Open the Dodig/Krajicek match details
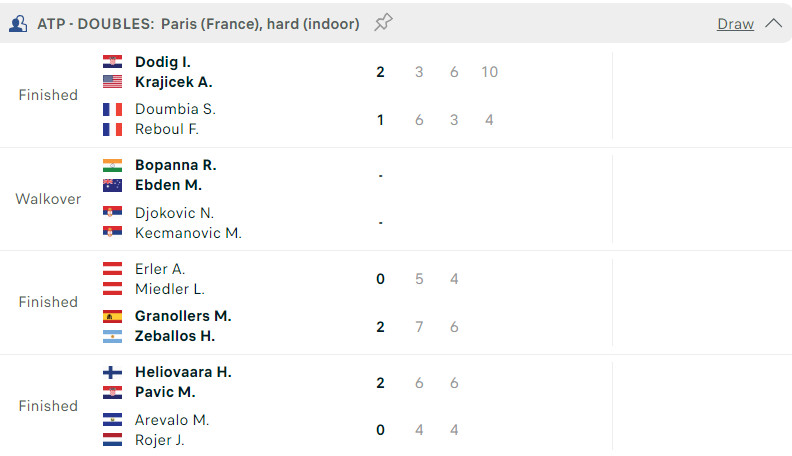The width and height of the screenshot is (792, 456). tap(306, 95)
